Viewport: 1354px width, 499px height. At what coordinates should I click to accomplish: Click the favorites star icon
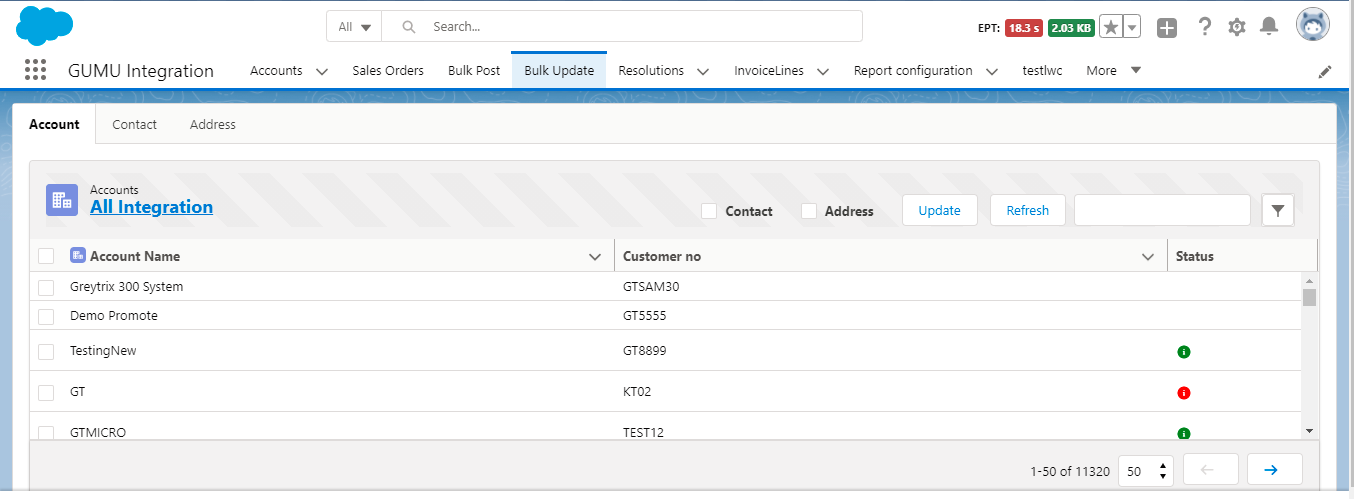[1110, 27]
